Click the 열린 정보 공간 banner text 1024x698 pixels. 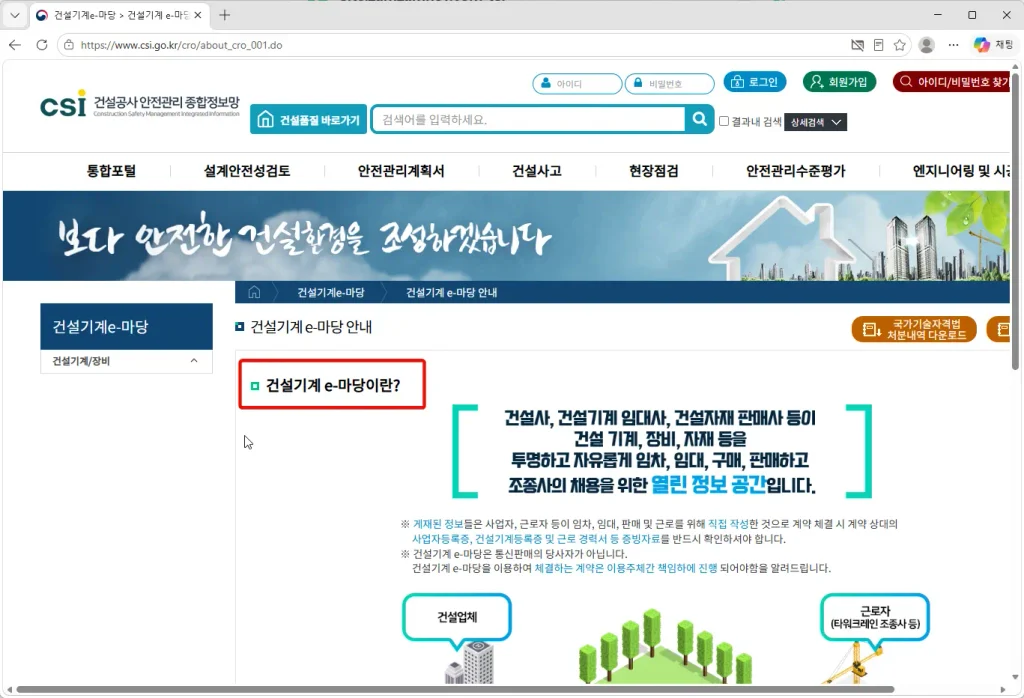coord(708,484)
